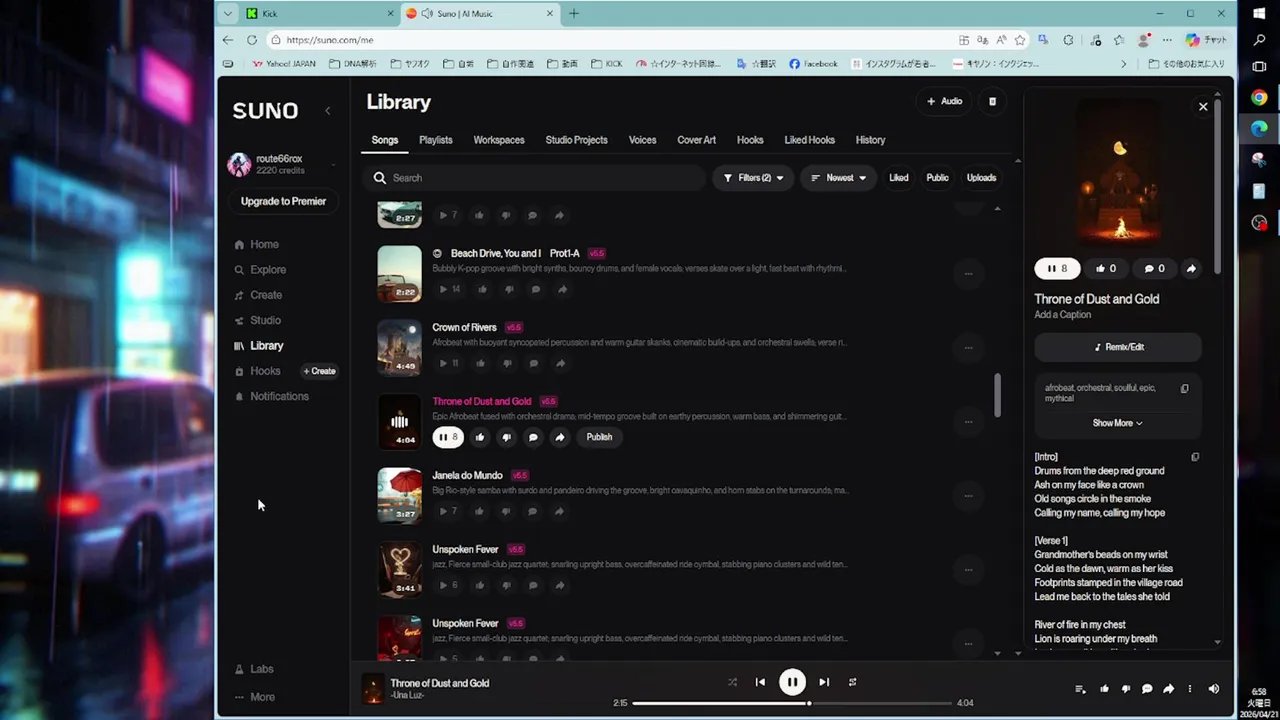Open the Filters (2) dropdown
This screenshot has height=720, width=1280.
(x=753, y=178)
